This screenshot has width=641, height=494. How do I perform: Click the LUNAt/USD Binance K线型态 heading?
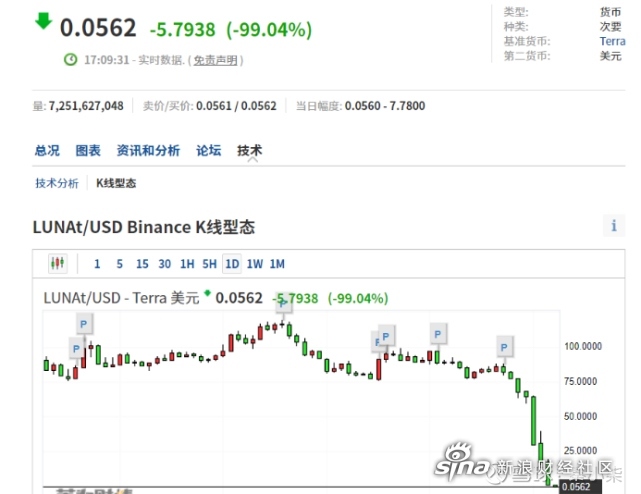(144, 227)
